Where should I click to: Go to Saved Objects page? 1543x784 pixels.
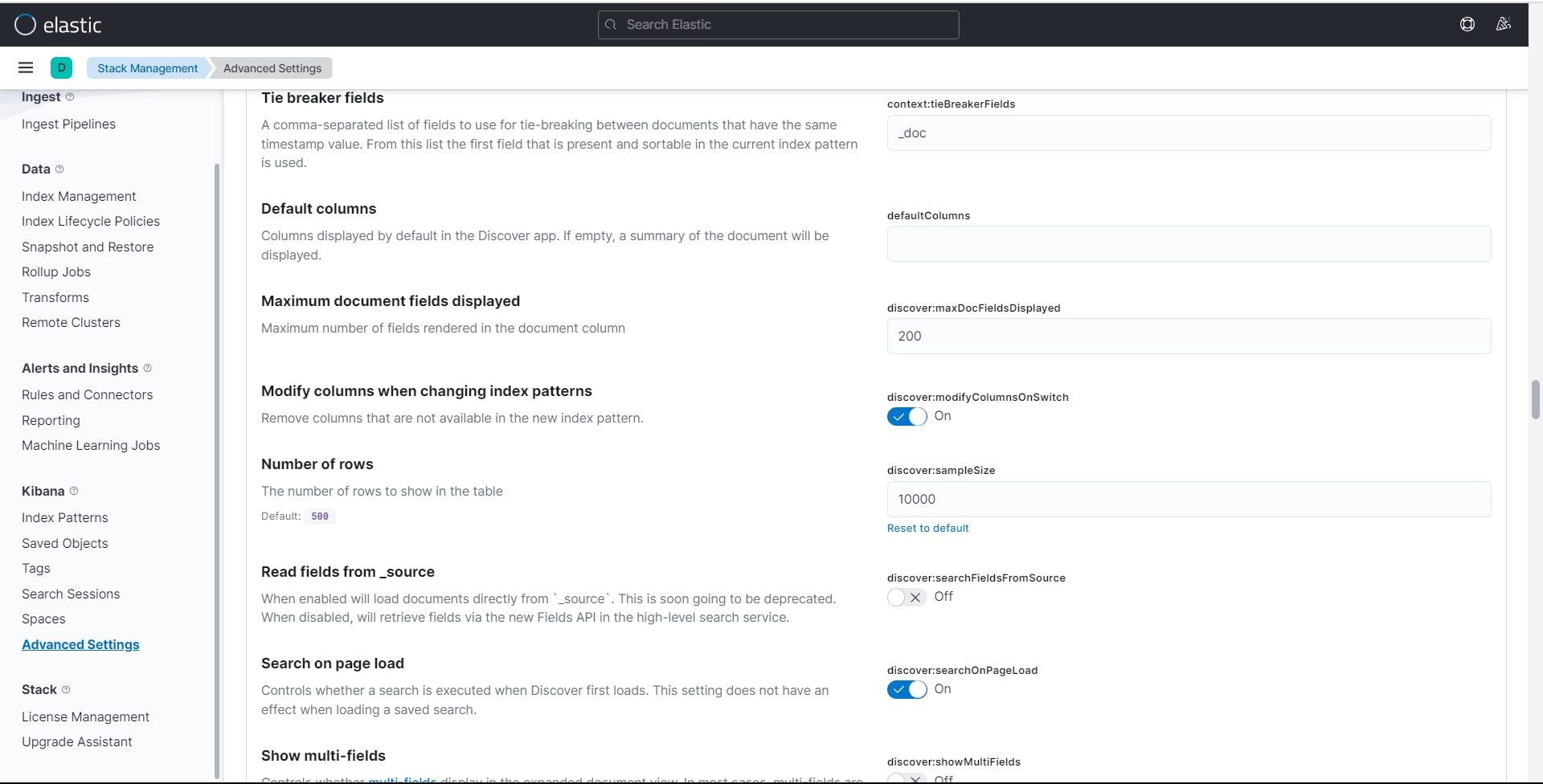pos(64,543)
